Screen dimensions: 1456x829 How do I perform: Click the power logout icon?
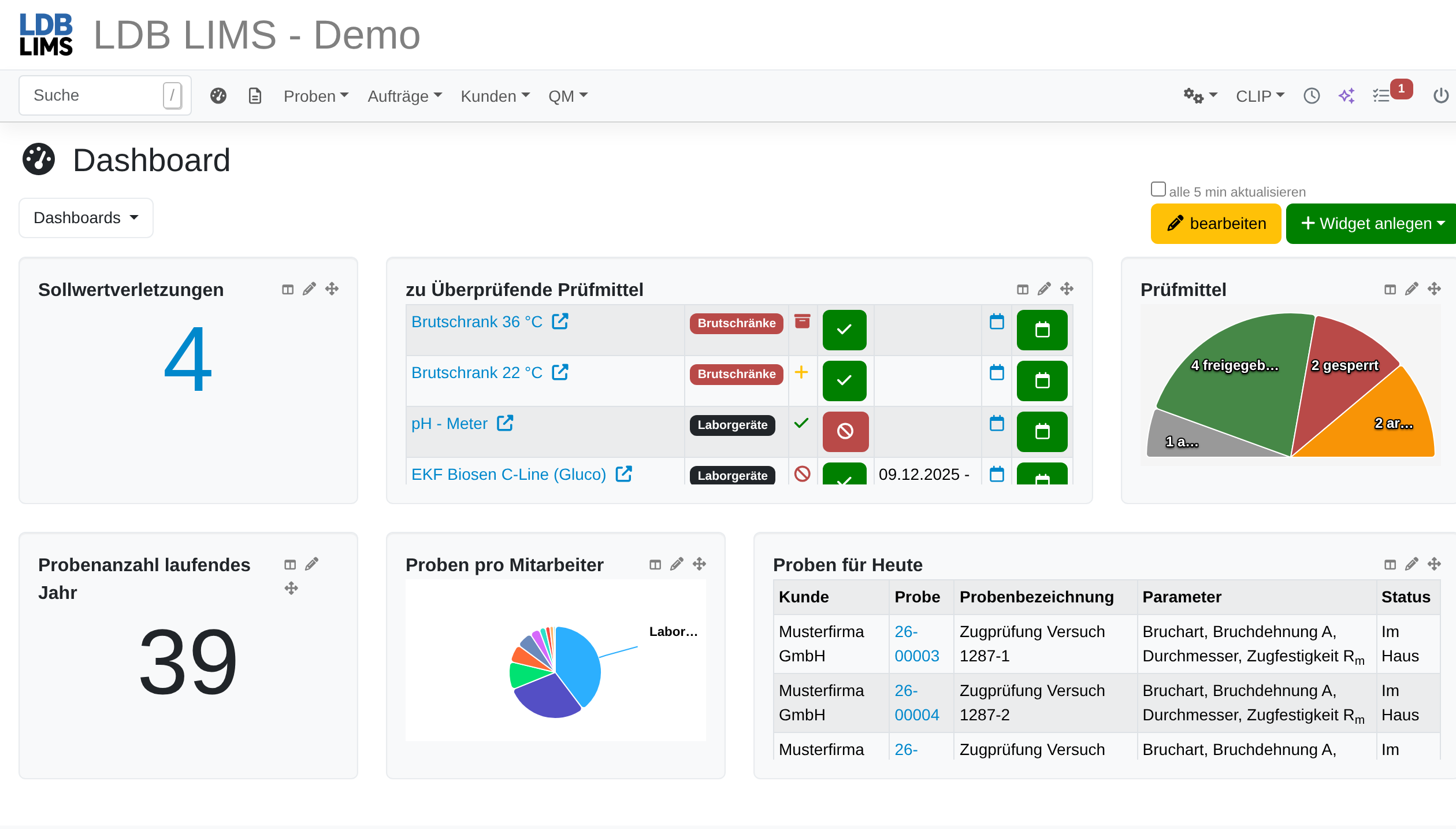click(1441, 95)
